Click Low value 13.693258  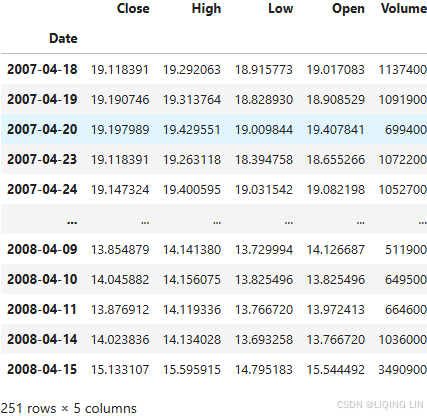pos(264,340)
